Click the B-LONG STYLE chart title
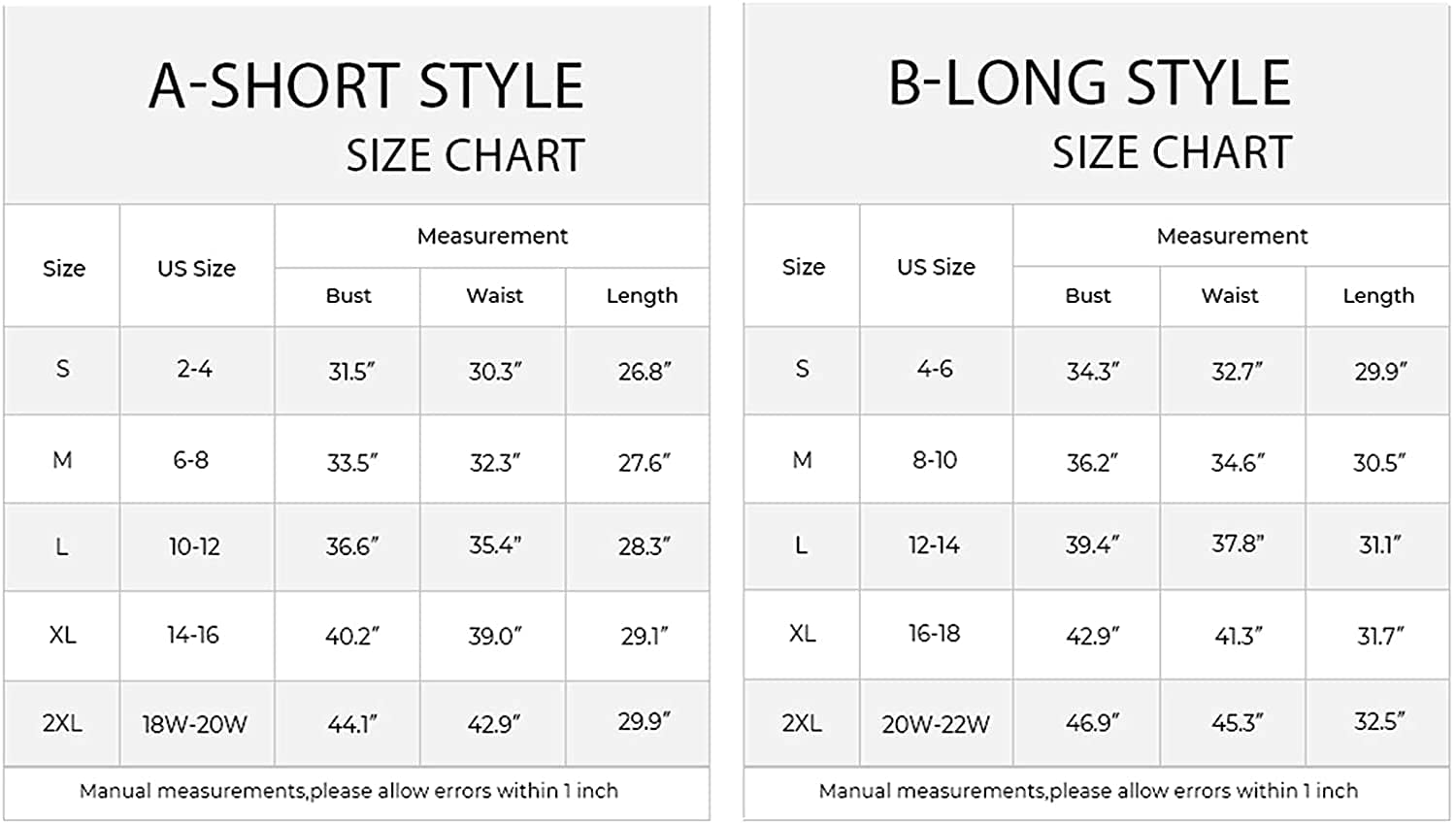 [x=1089, y=83]
